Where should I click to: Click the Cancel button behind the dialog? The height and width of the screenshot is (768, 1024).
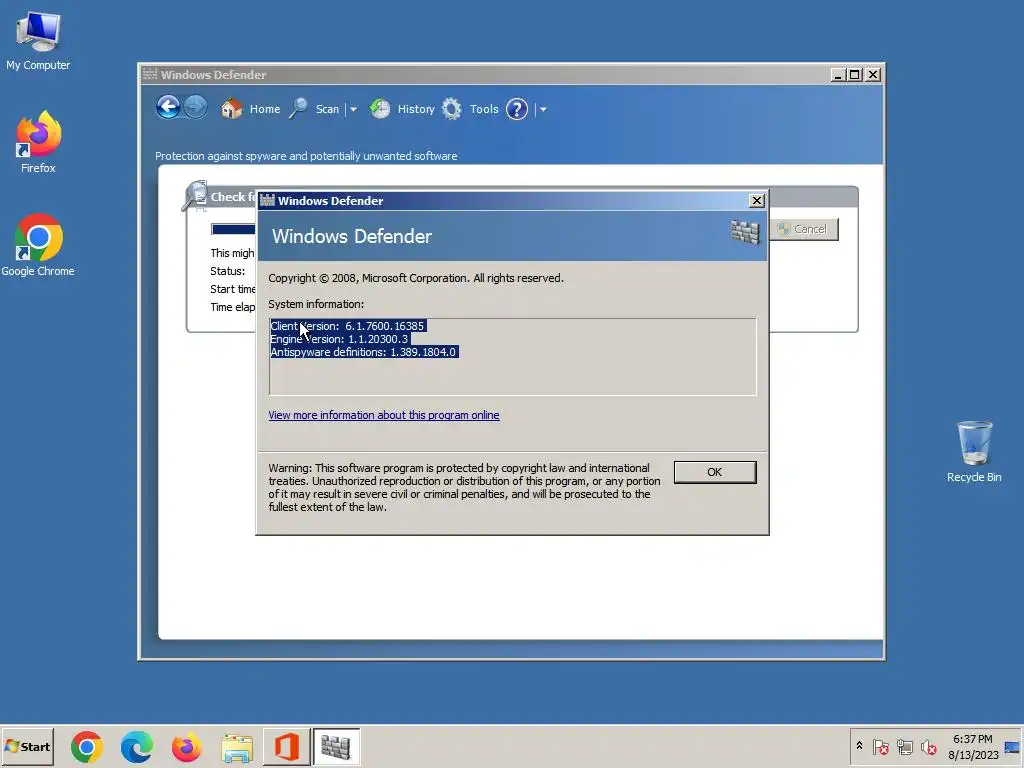tap(804, 229)
